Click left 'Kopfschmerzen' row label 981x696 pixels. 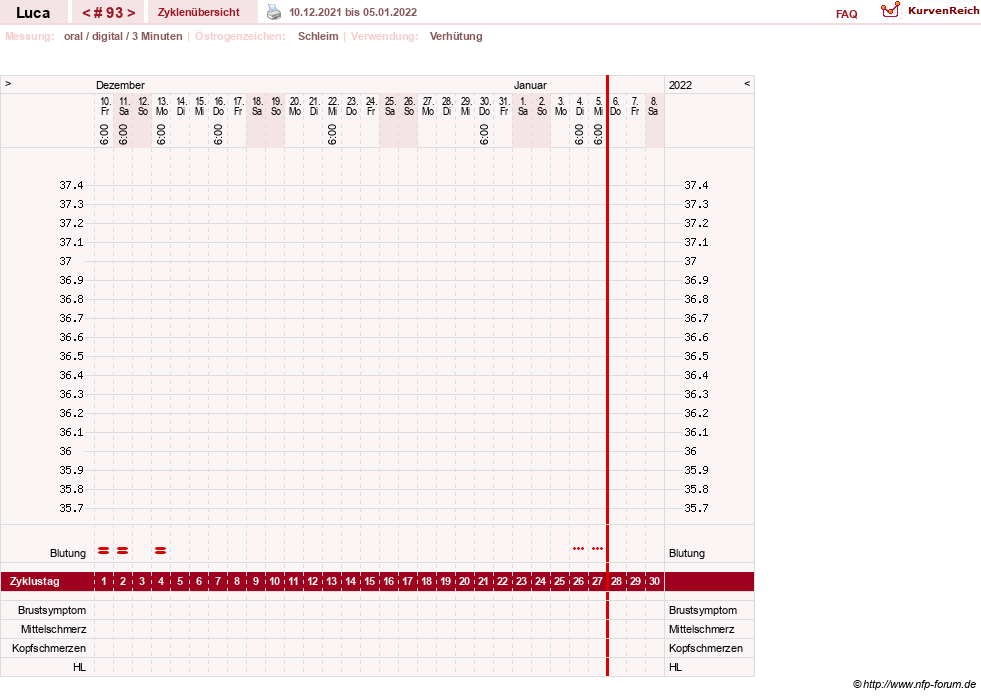click(49, 648)
